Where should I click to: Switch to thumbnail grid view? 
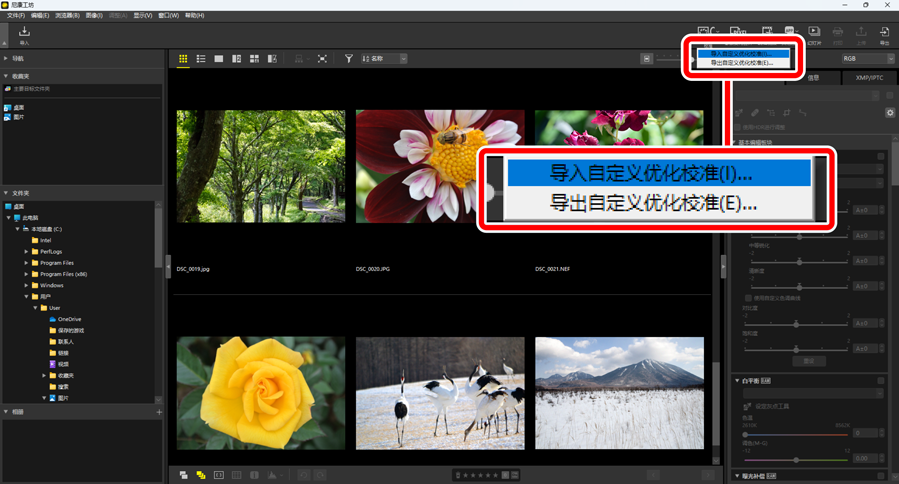point(183,59)
